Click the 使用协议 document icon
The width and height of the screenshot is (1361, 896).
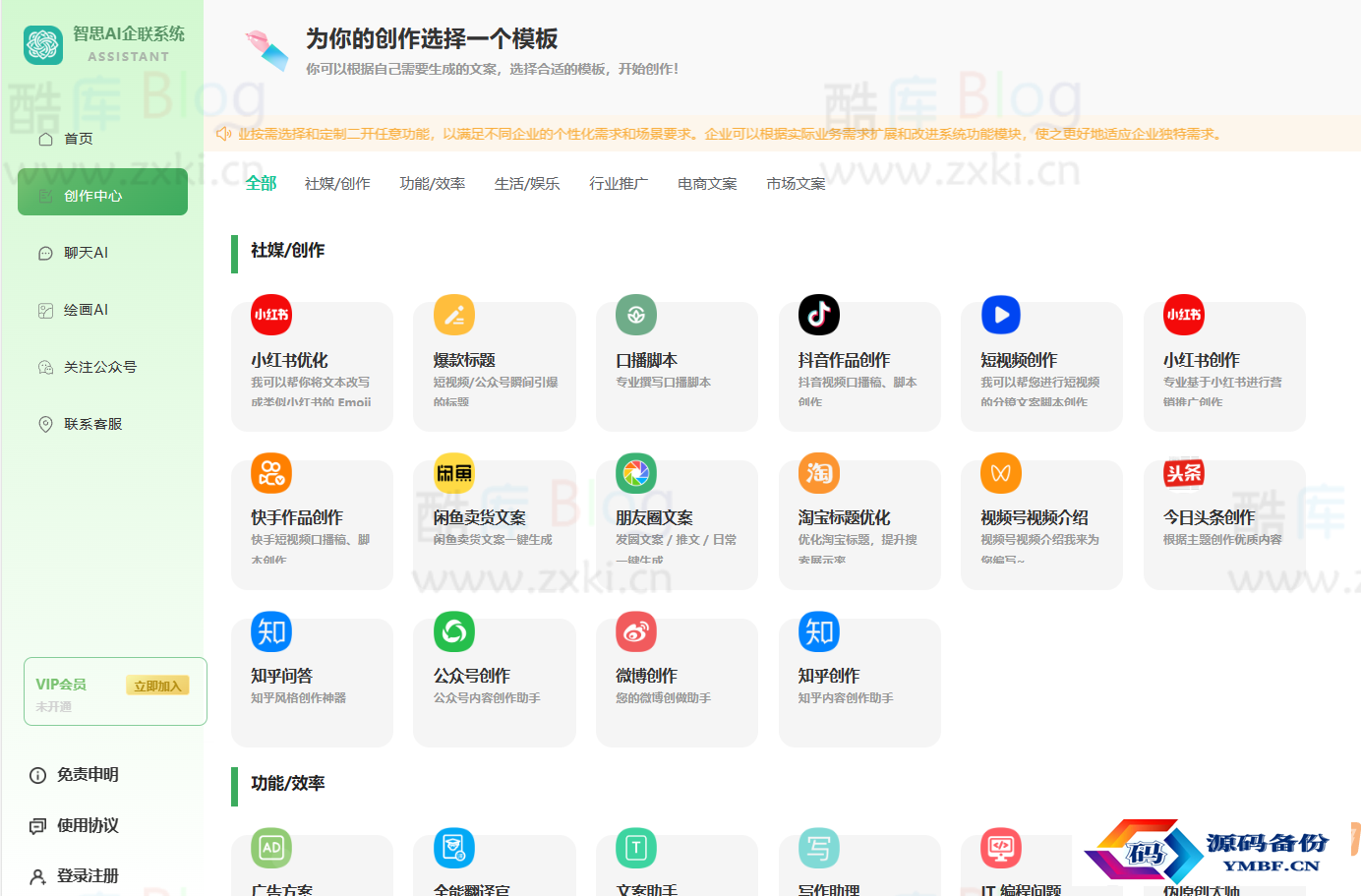pyautogui.click(x=38, y=825)
